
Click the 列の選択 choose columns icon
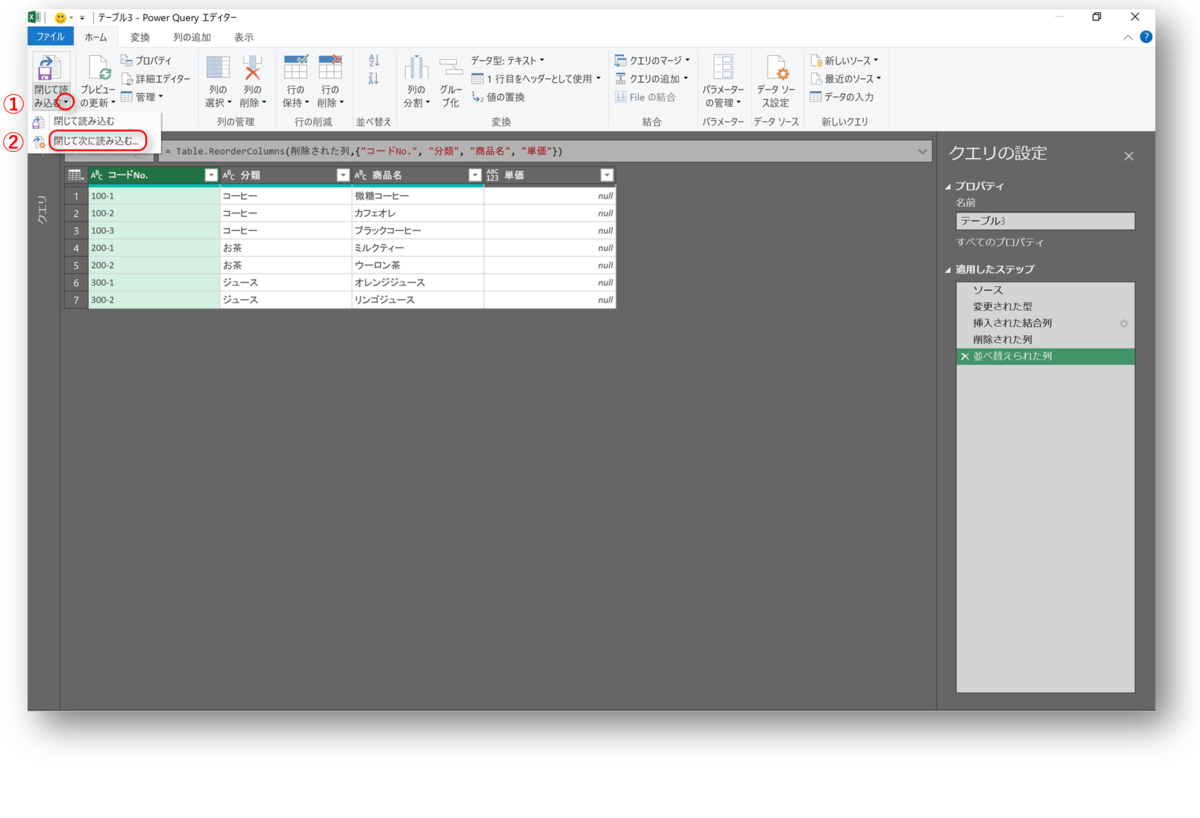point(218,67)
